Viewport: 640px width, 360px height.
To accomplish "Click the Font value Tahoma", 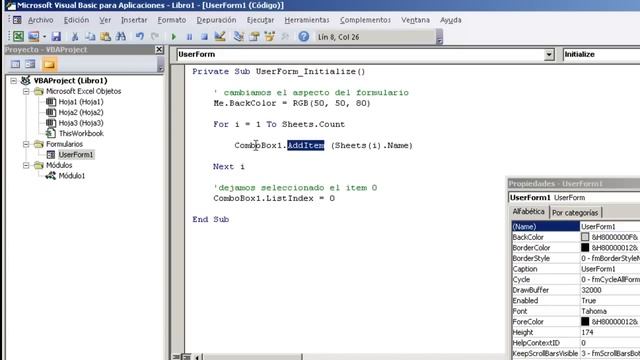I will pos(594,311).
